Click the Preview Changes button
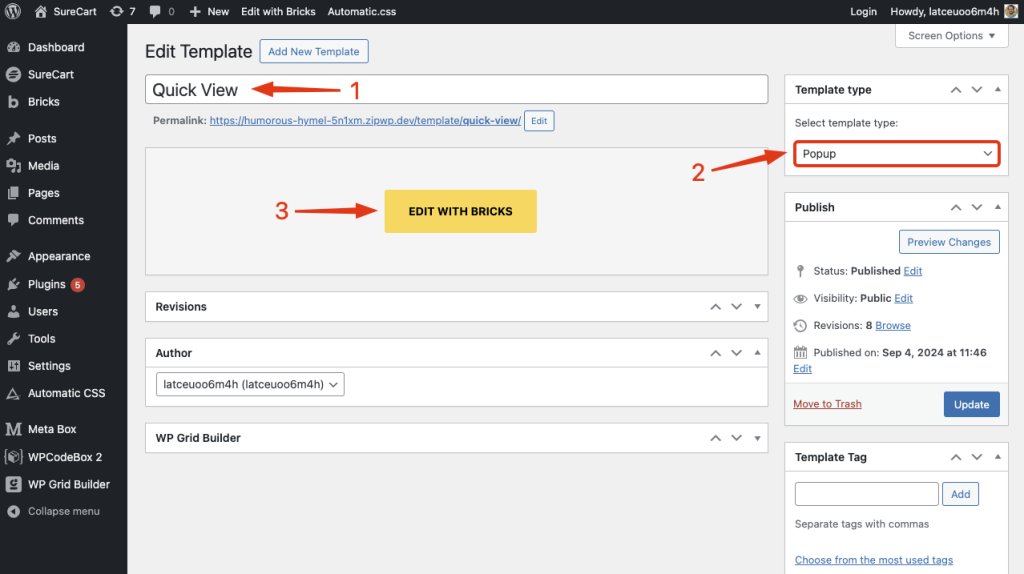The height and width of the screenshot is (574, 1024). click(949, 242)
